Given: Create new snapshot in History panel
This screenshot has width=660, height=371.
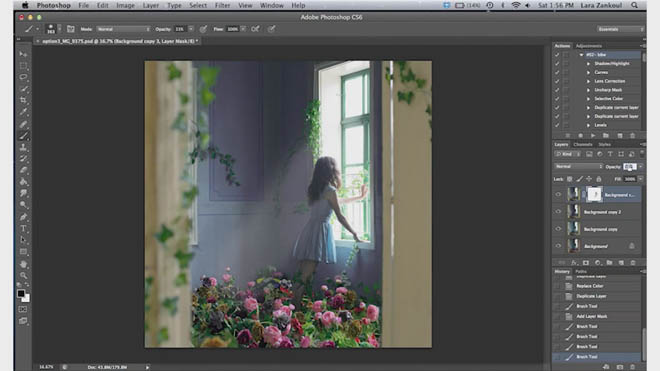Looking at the screenshot, I should (620, 367).
